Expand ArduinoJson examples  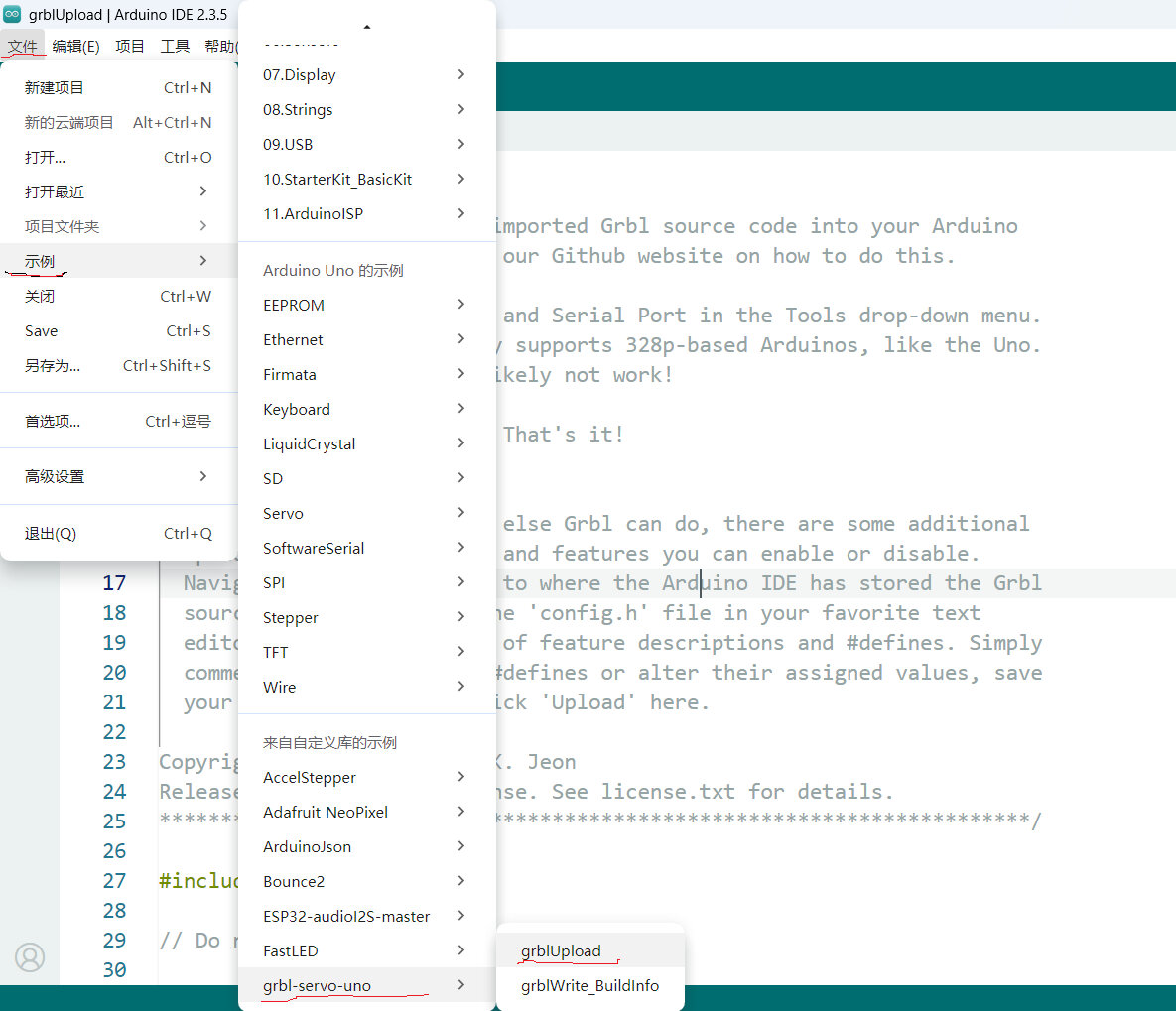pyautogui.click(x=367, y=846)
